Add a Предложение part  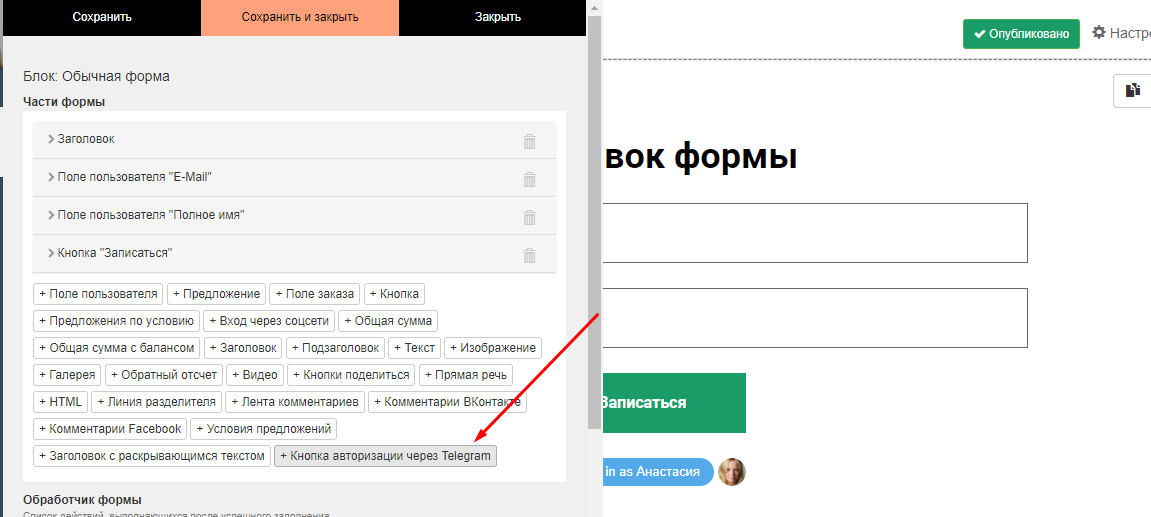(217, 294)
